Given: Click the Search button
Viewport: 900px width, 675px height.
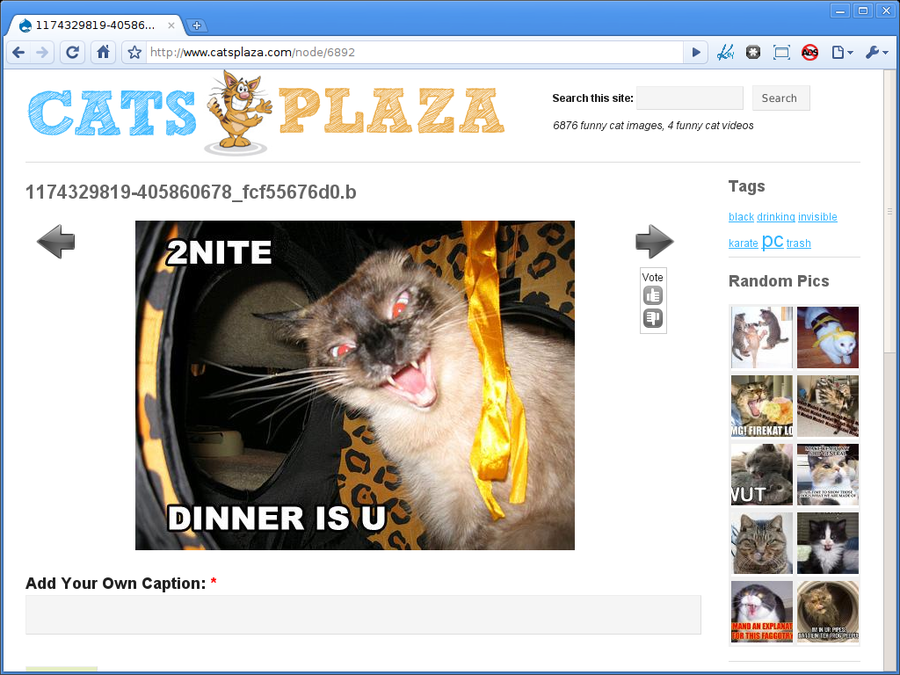Looking at the screenshot, I should (781, 98).
